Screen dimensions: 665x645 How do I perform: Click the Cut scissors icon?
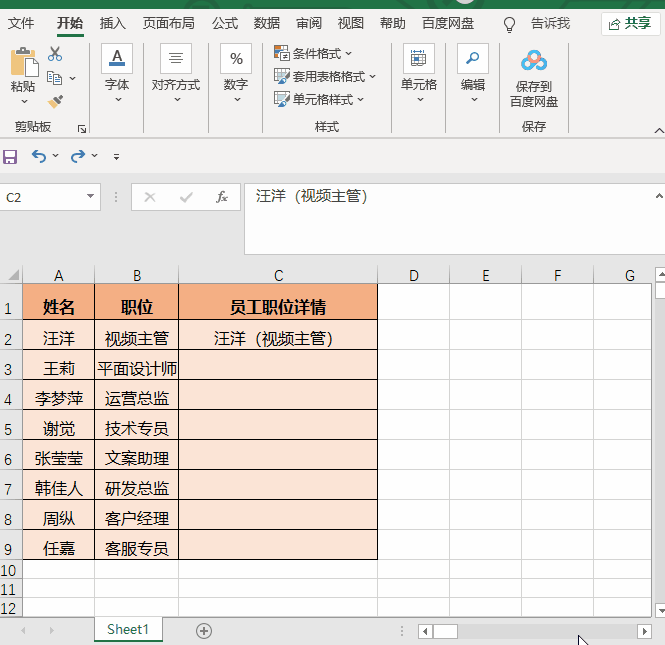pyautogui.click(x=55, y=54)
